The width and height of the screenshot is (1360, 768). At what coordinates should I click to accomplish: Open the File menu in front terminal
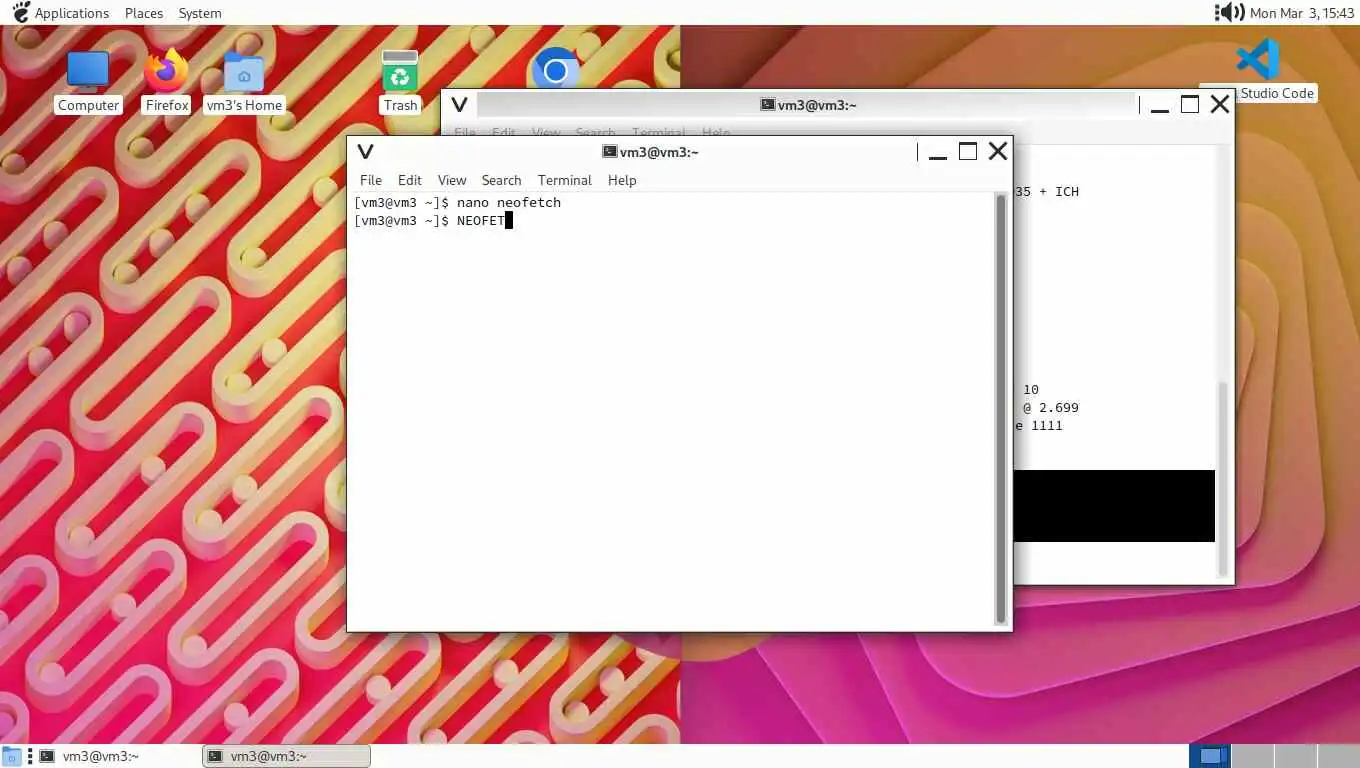[371, 180]
